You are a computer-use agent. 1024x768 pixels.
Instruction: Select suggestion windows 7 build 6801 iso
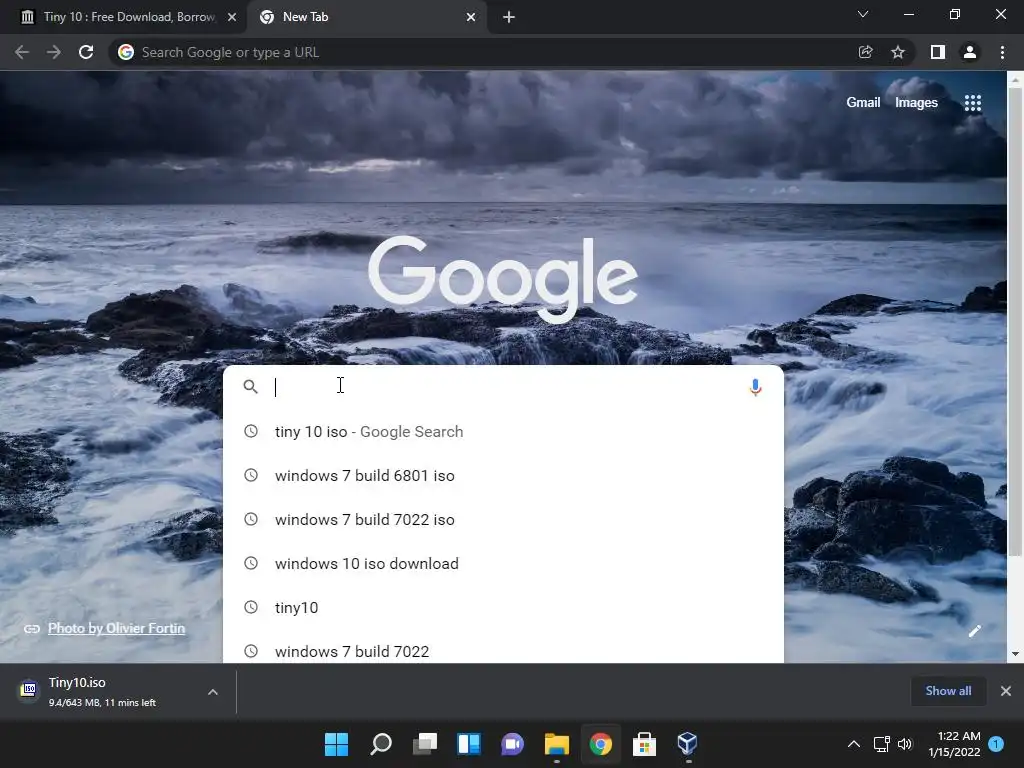(x=503, y=475)
